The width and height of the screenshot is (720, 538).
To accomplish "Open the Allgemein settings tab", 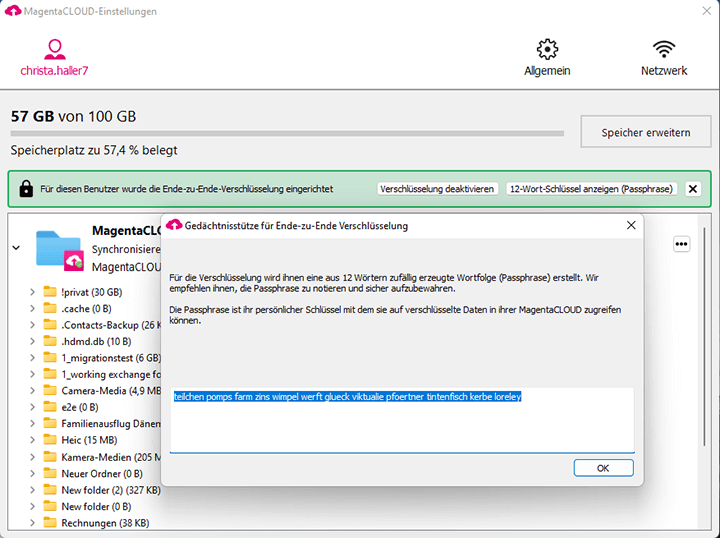I will tap(547, 58).
